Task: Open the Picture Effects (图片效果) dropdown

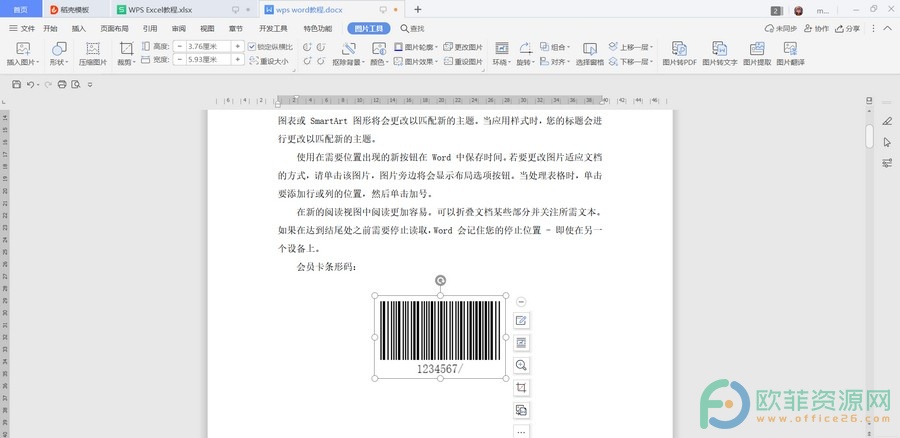Action: tap(416, 61)
